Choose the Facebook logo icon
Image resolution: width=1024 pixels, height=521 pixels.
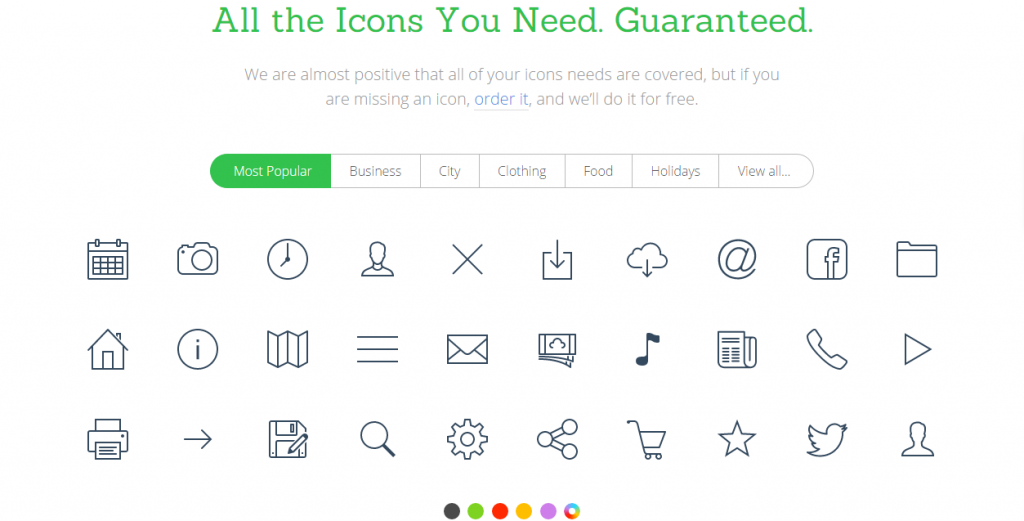tap(827, 259)
